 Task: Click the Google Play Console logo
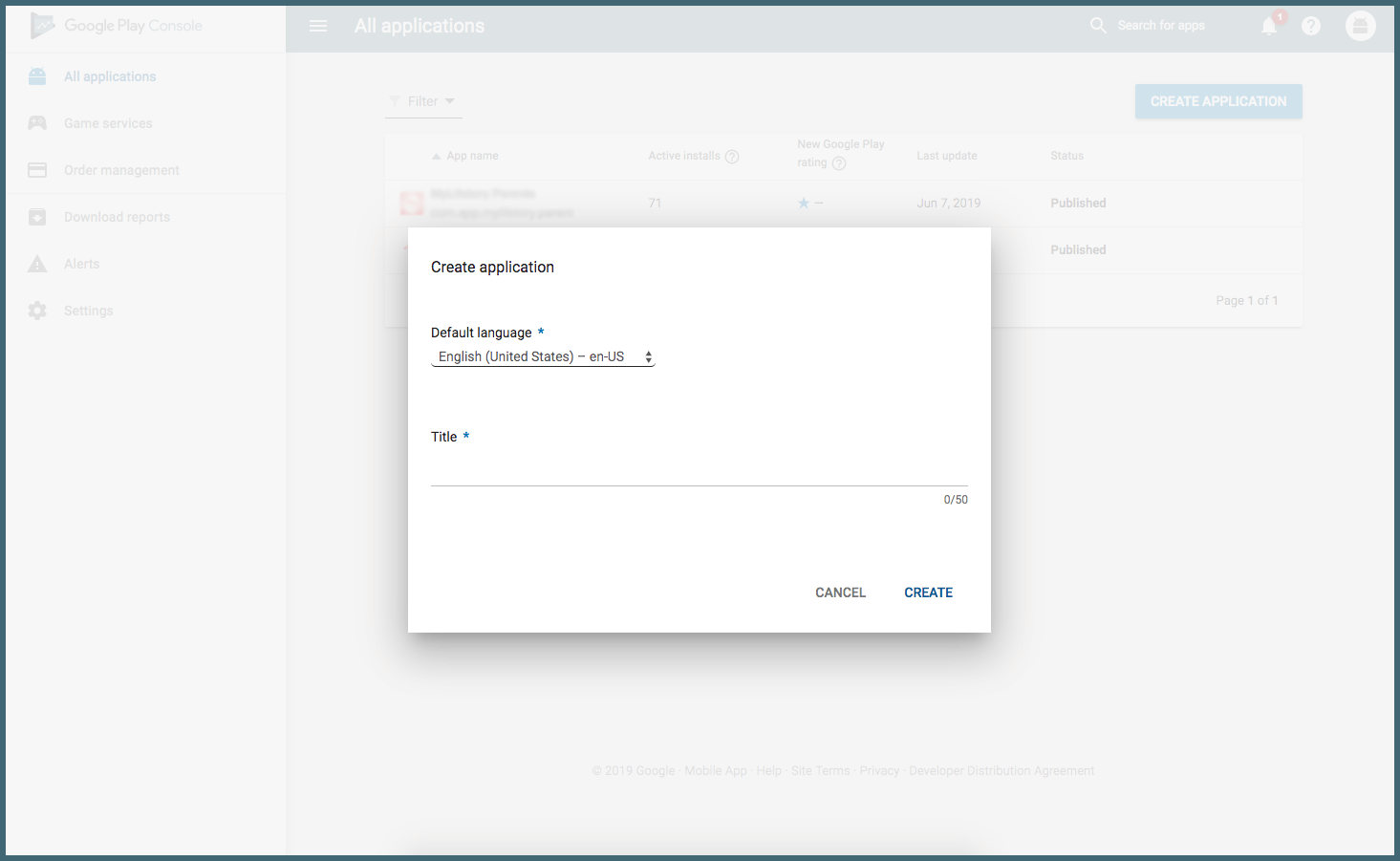pos(115,25)
